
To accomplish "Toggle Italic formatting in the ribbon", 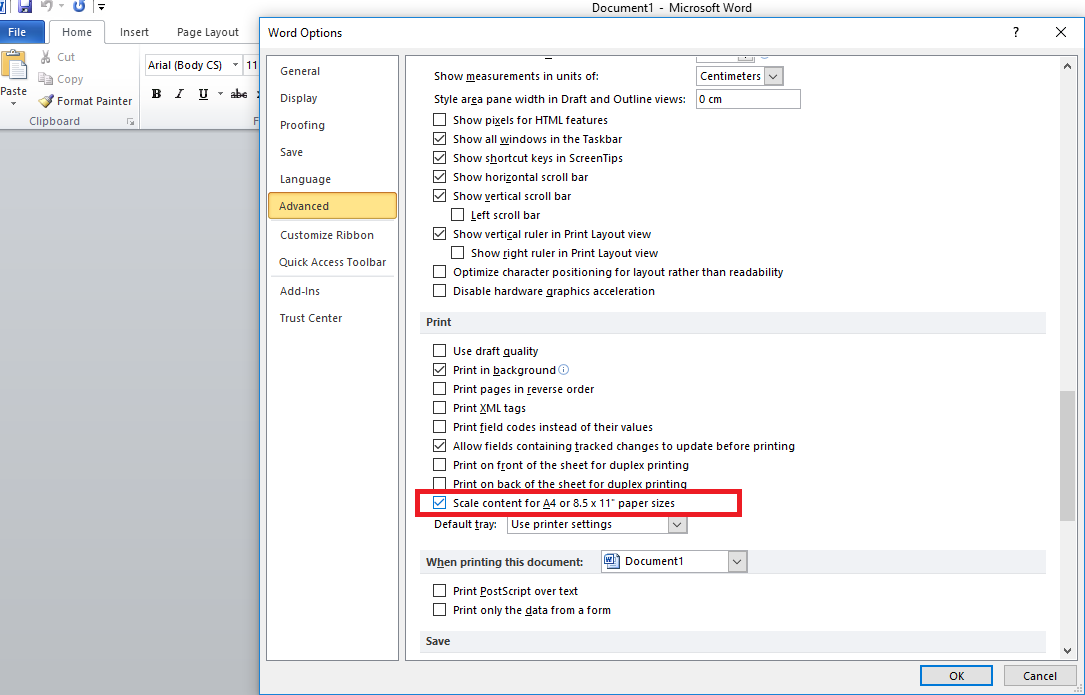I will tap(180, 94).
